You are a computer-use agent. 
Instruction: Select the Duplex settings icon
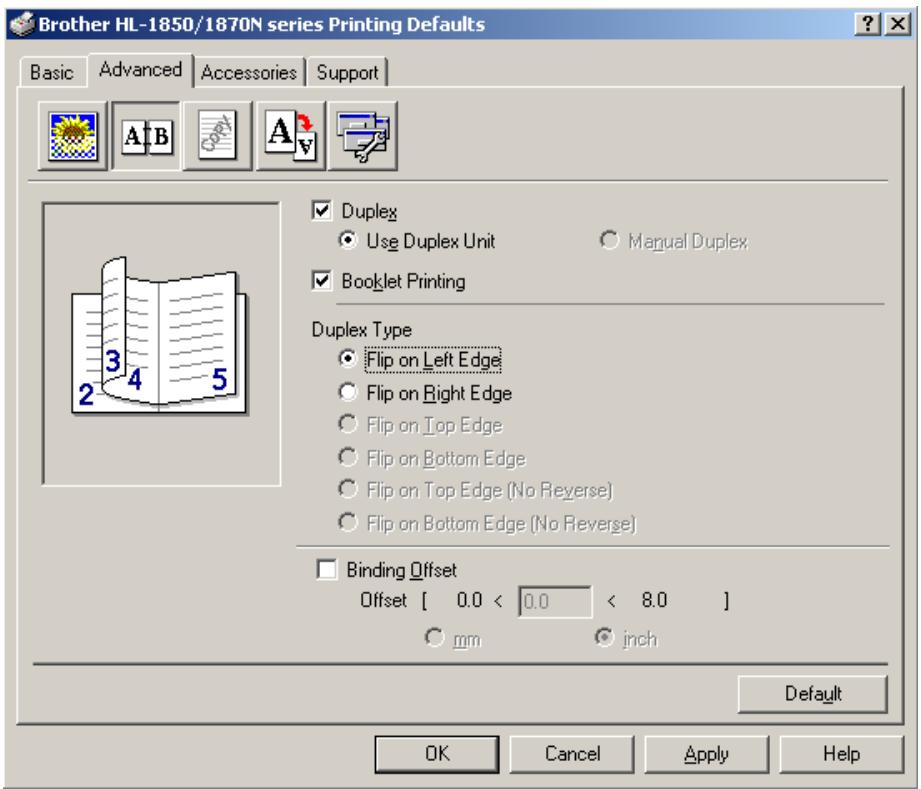pos(146,136)
